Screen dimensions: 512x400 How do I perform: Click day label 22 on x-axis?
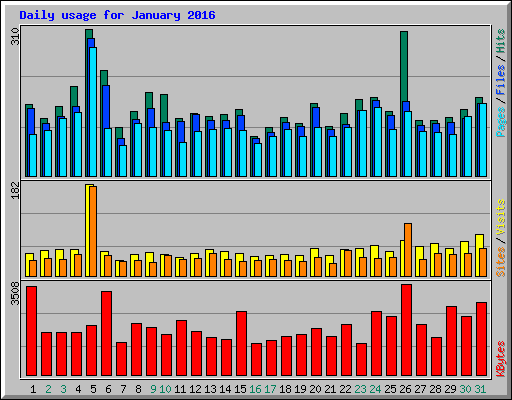tap(345, 389)
